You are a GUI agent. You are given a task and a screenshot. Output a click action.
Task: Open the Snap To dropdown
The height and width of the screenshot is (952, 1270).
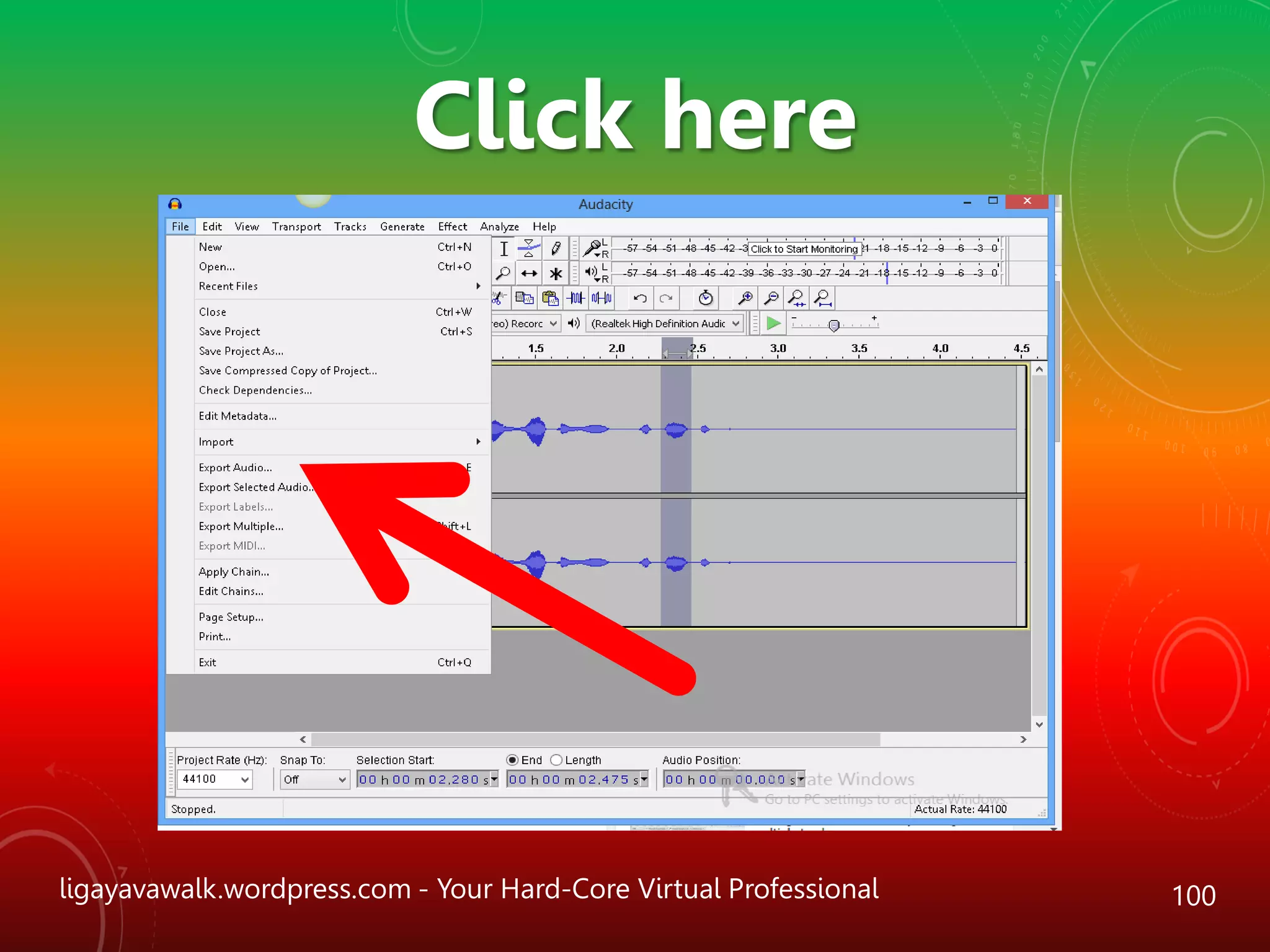[x=314, y=780]
